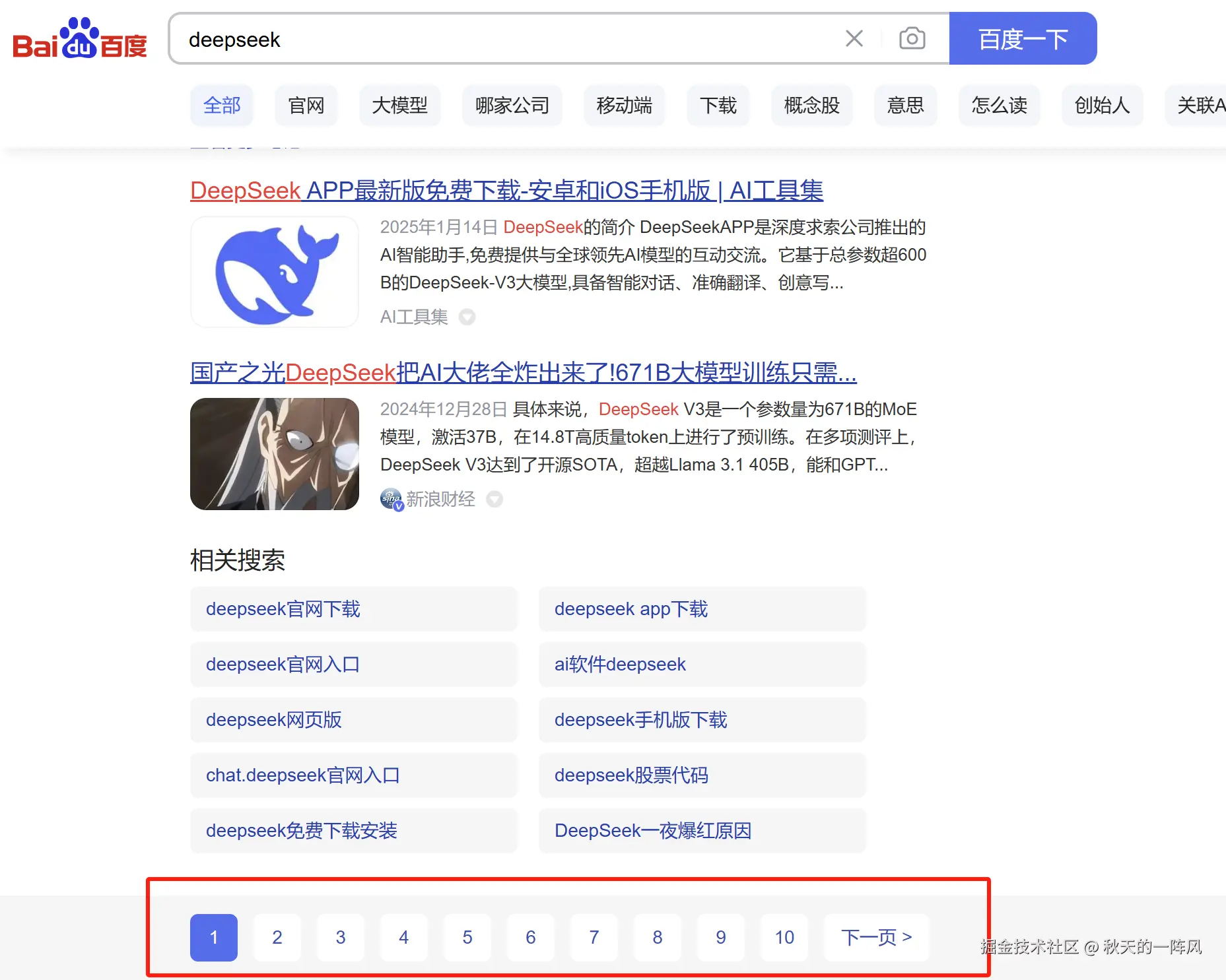Search related term deepseek股票代码
This screenshot has height=980, width=1226.
click(702, 775)
